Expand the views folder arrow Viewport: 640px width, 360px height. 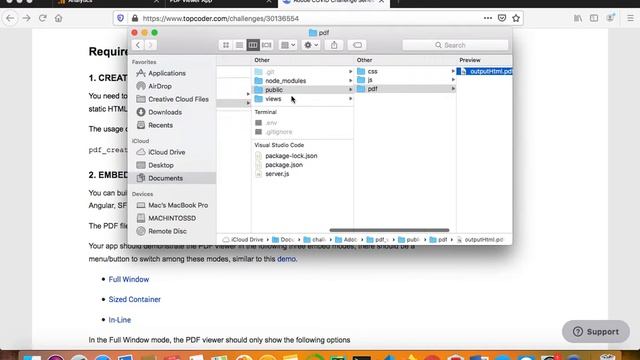coord(350,99)
